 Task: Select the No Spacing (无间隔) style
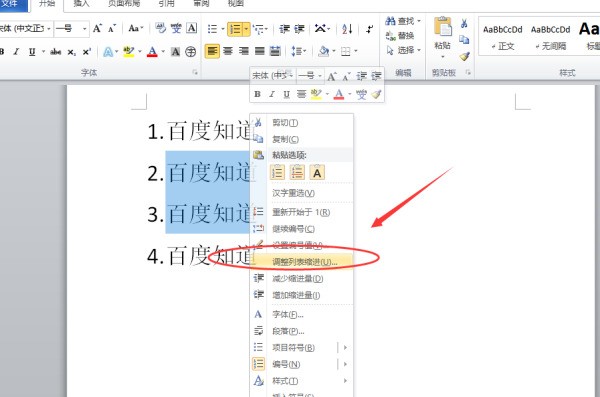[x=550, y=38]
